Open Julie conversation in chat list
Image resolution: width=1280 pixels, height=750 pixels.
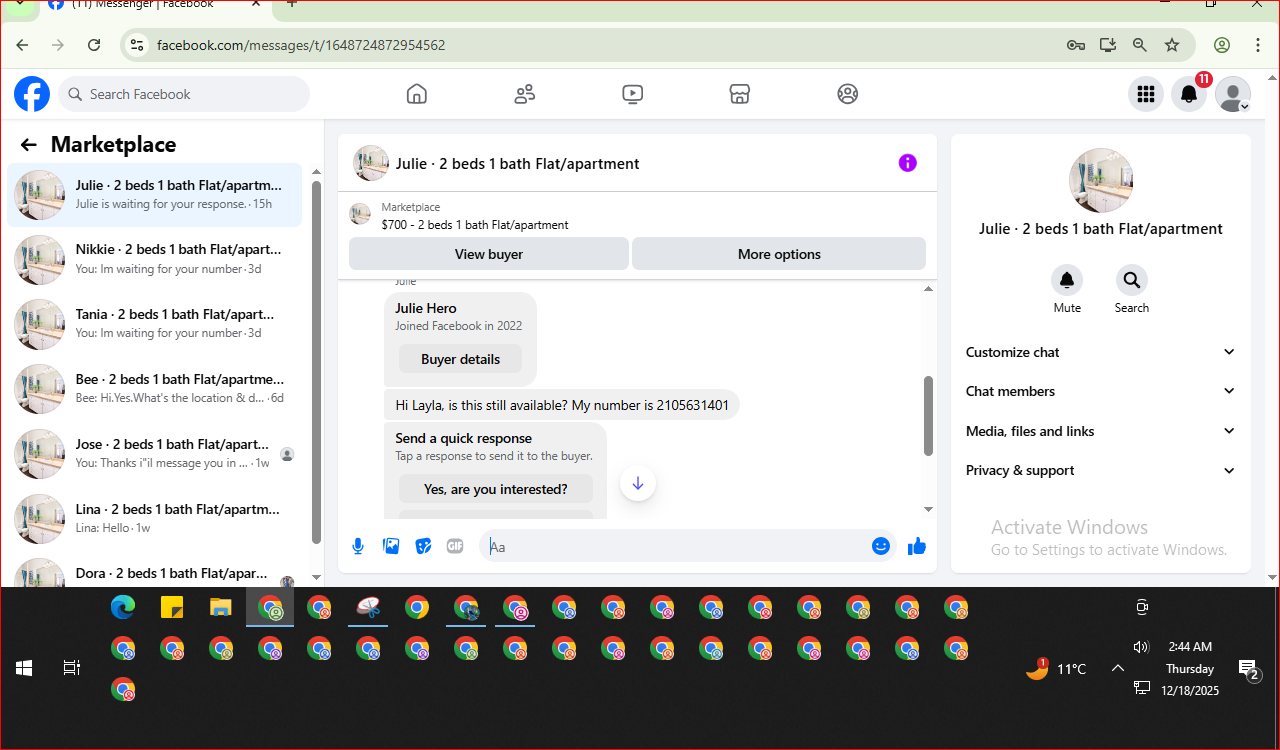155,195
